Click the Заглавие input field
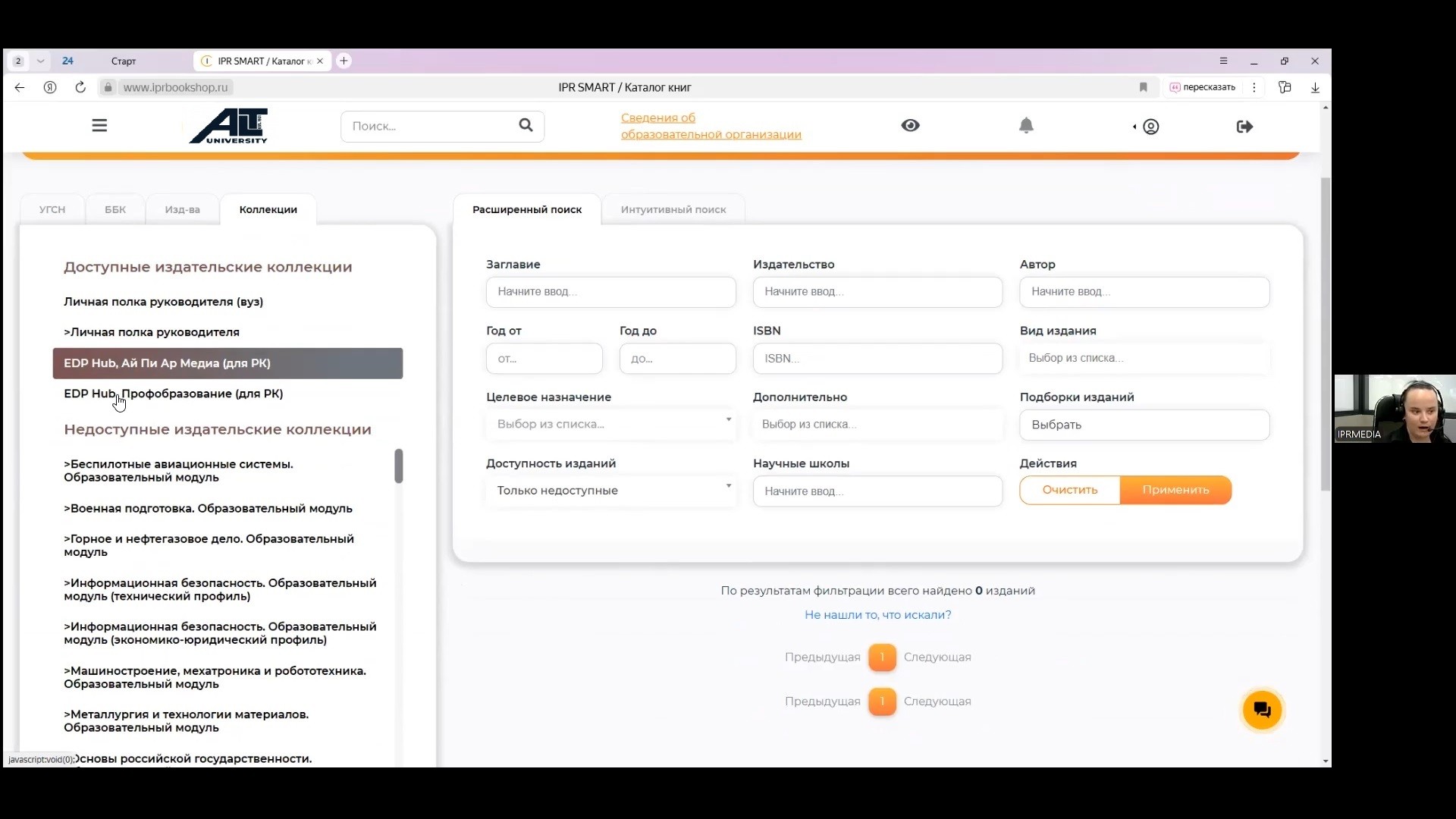1456x819 pixels. 611,292
